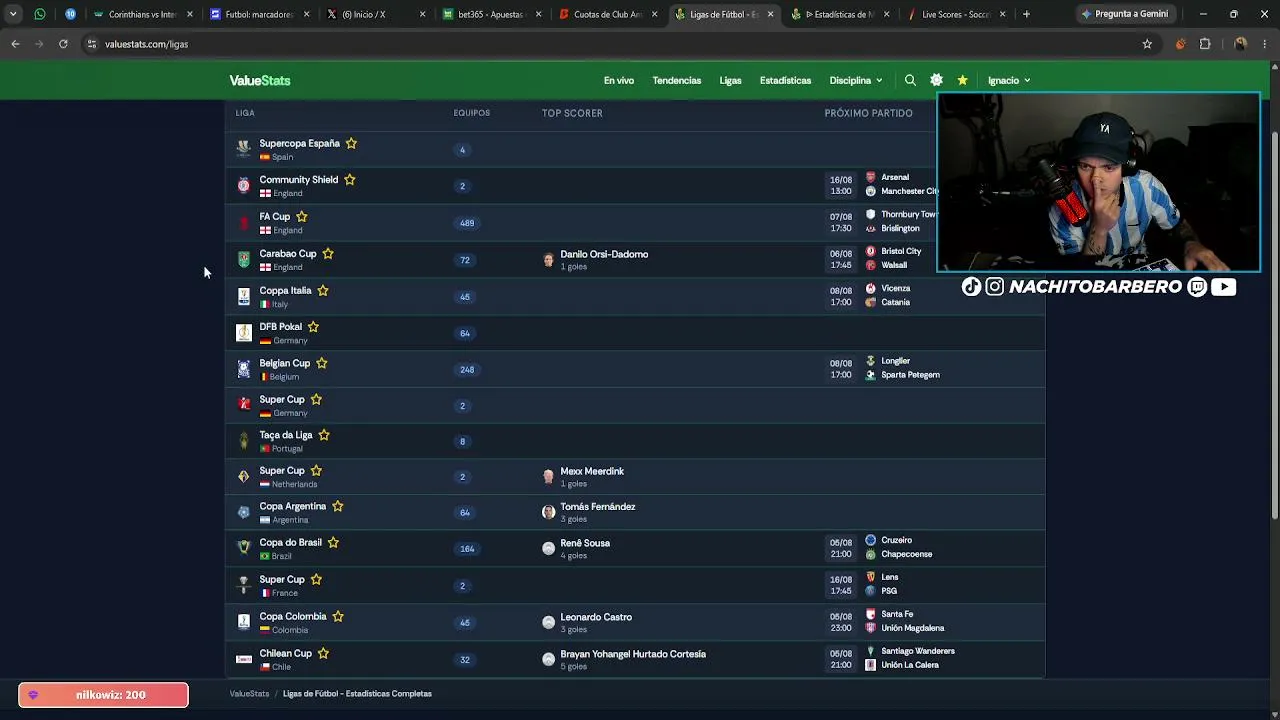This screenshot has width=1280, height=720.
Task: Open the browser extensions puzzle icon
Action: 1205,44
